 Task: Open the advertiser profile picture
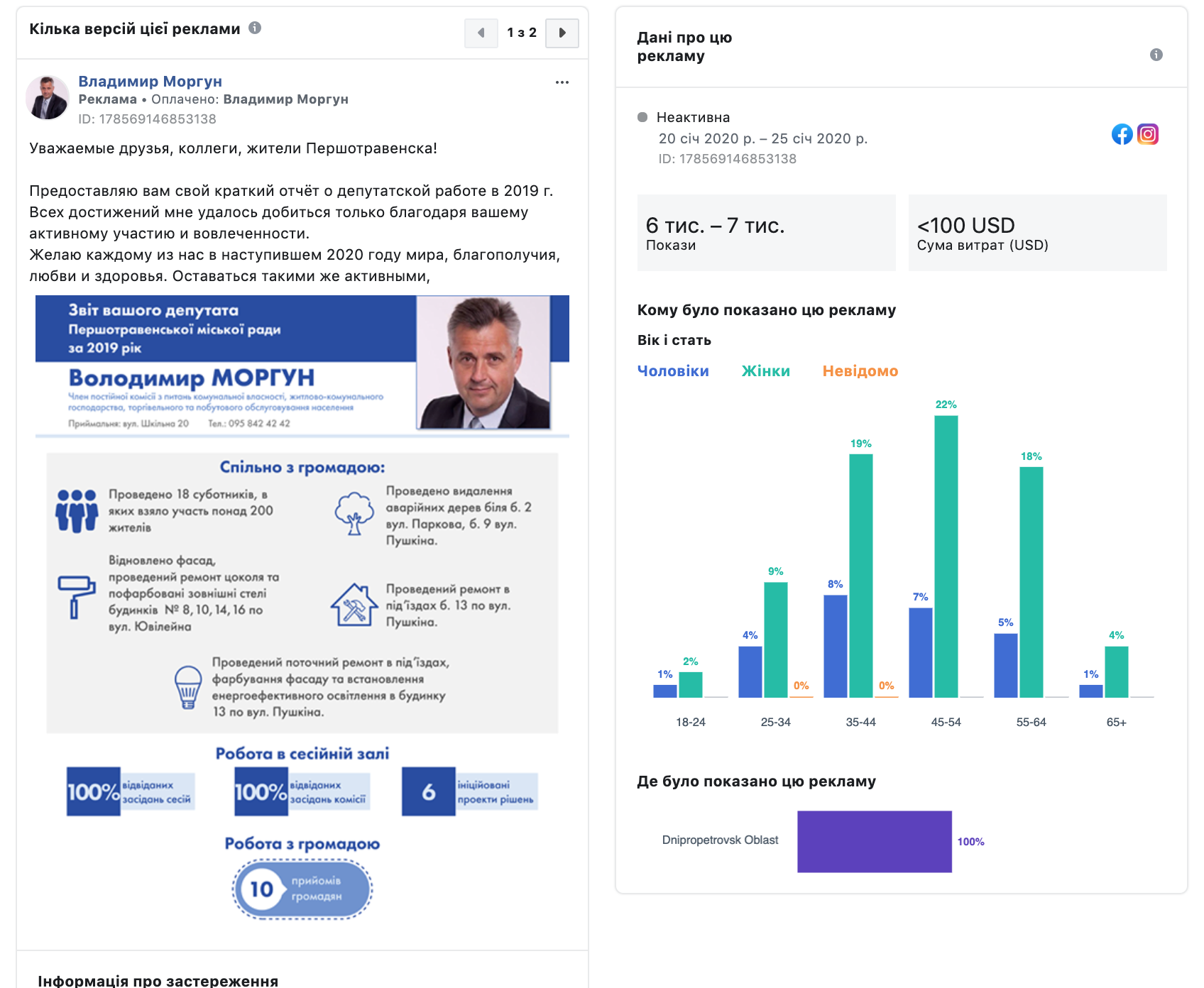click(x=48, y=98)
